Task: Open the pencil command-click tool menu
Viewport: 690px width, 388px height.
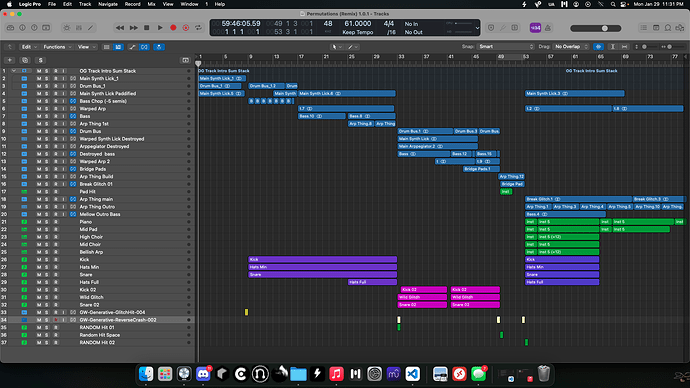Action: coord(353,47)
